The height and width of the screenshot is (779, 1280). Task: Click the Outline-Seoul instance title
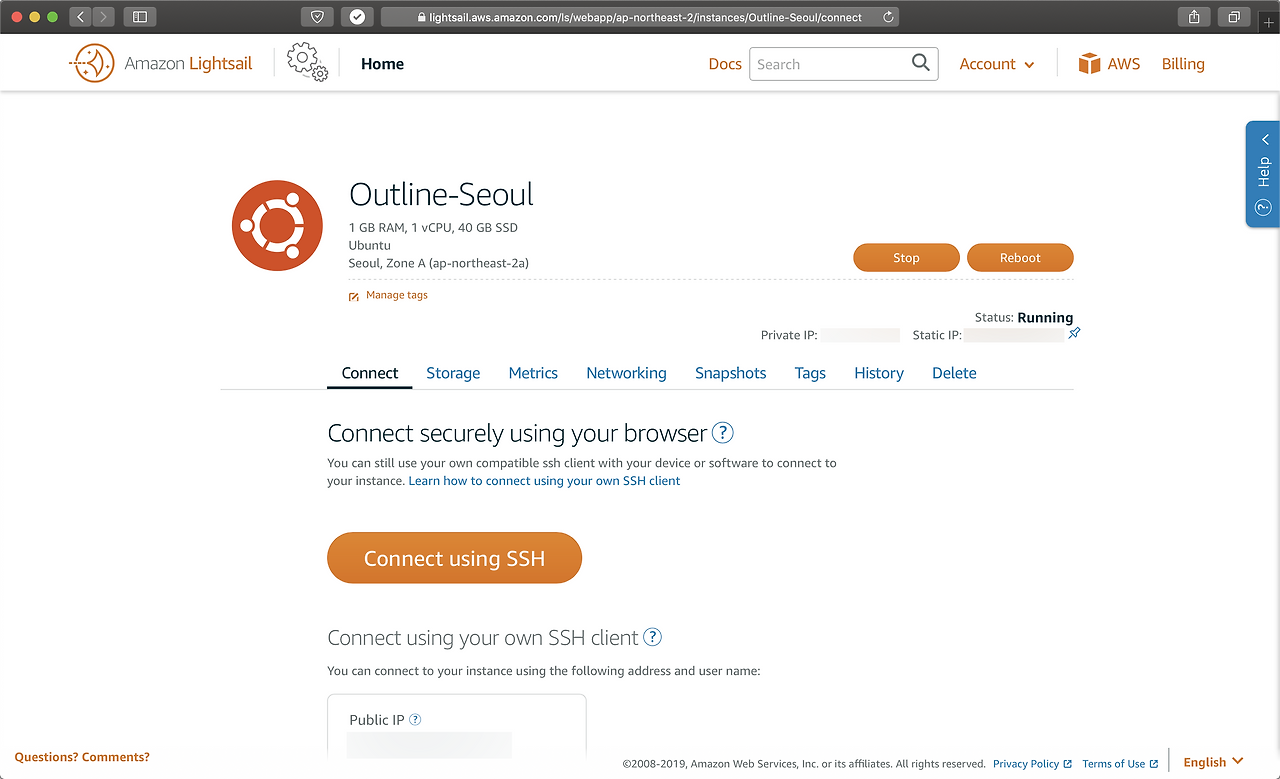[441, 194]
